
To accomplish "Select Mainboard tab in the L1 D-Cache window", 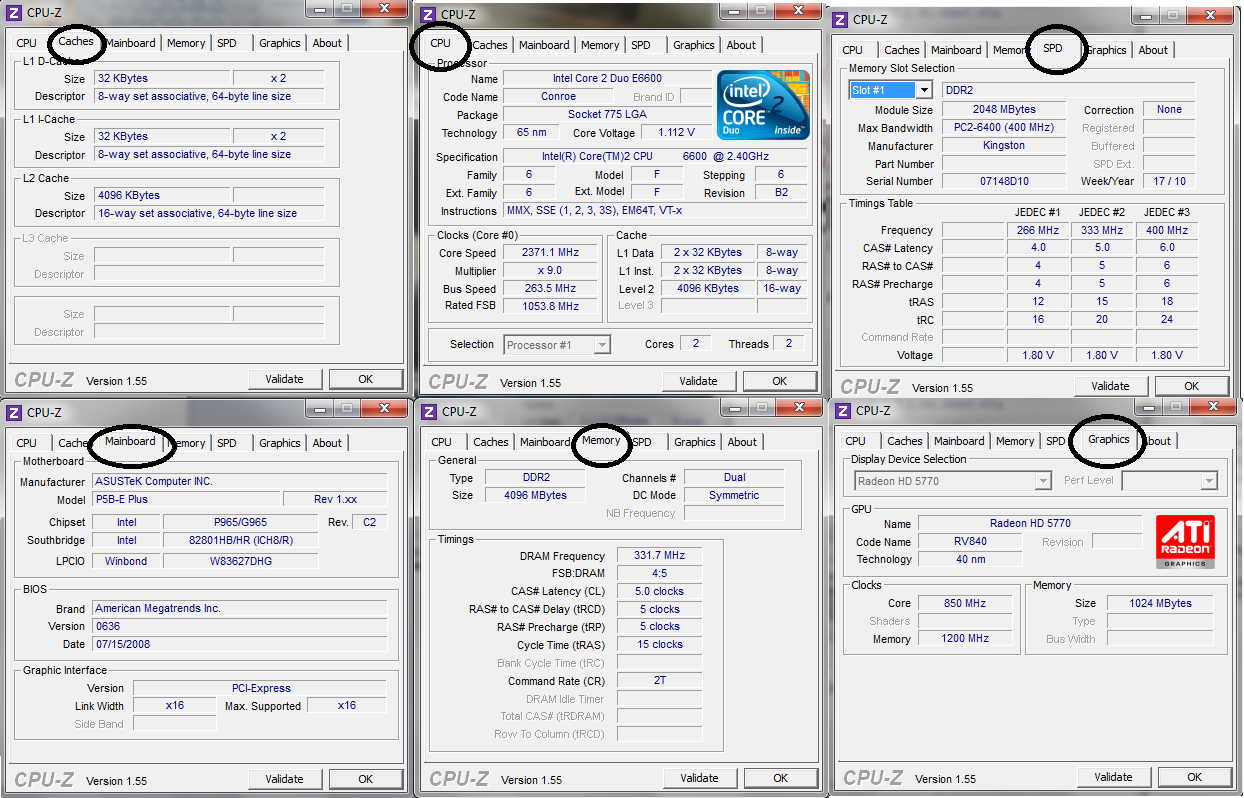I will pos(131,43).
